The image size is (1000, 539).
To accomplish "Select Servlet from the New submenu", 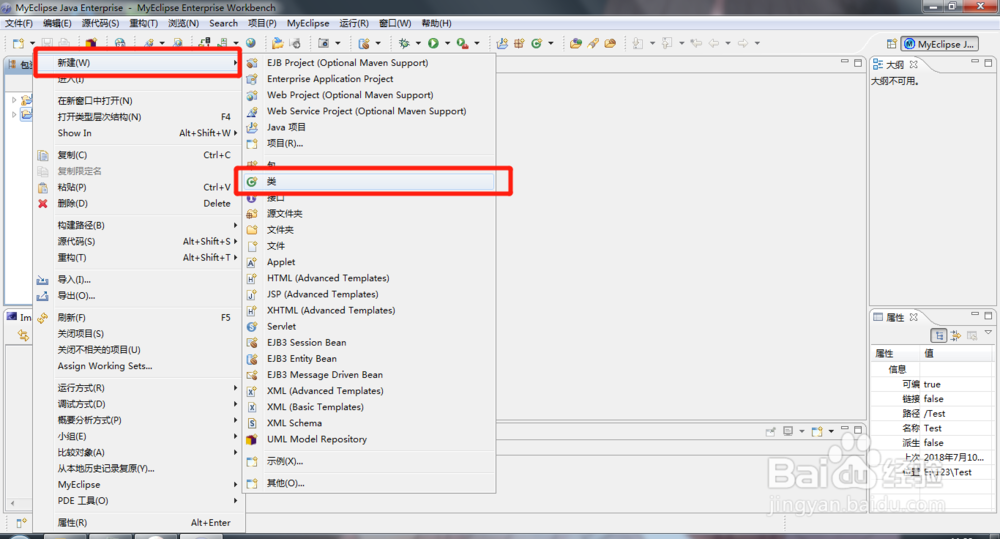I will (x=370, y=326).
